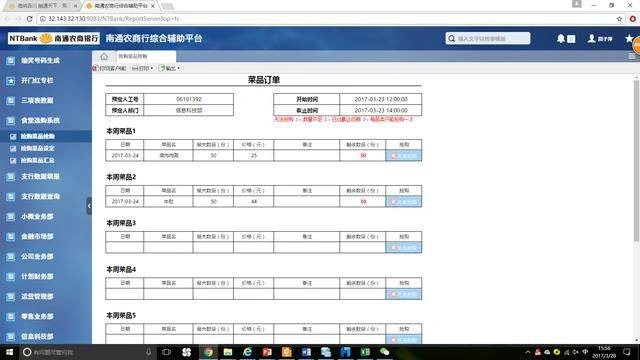Screen dimensions: 640x360
Task: Click the favorites star in blue header
Action: pos(629,38)
